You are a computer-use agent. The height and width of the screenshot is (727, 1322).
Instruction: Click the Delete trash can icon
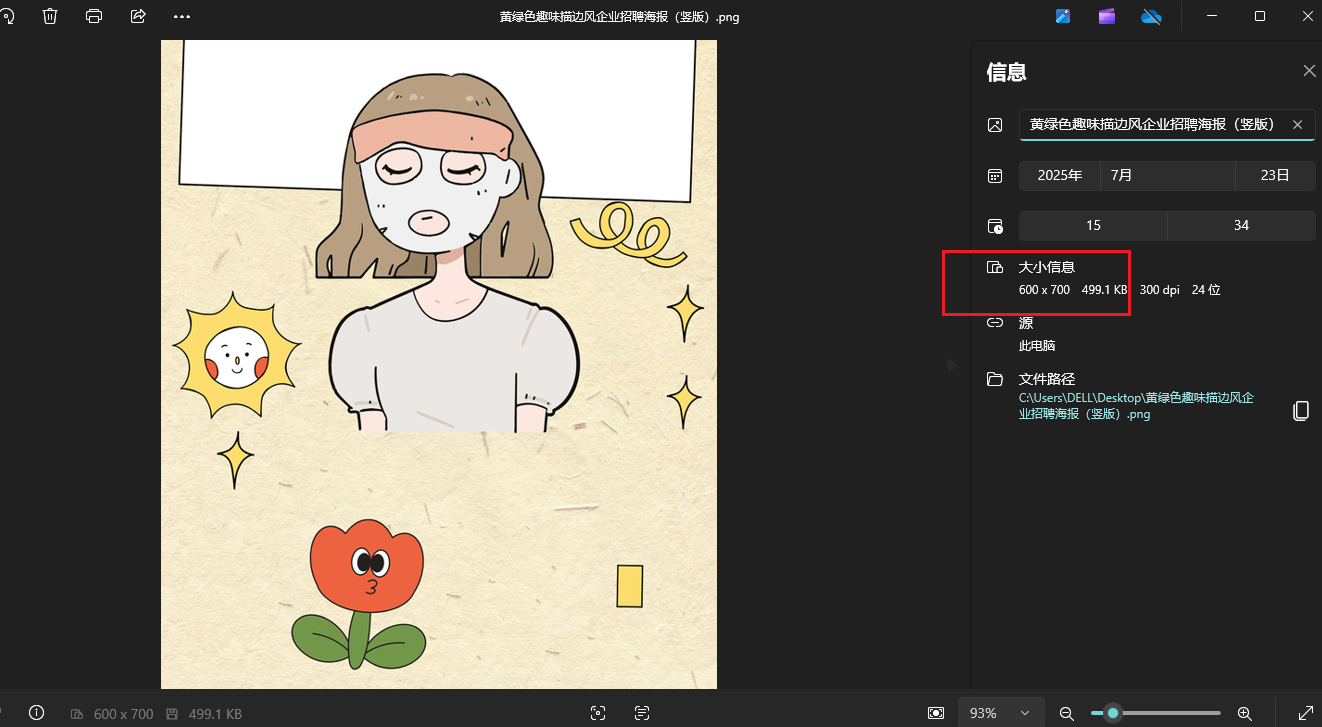[50, 16]
